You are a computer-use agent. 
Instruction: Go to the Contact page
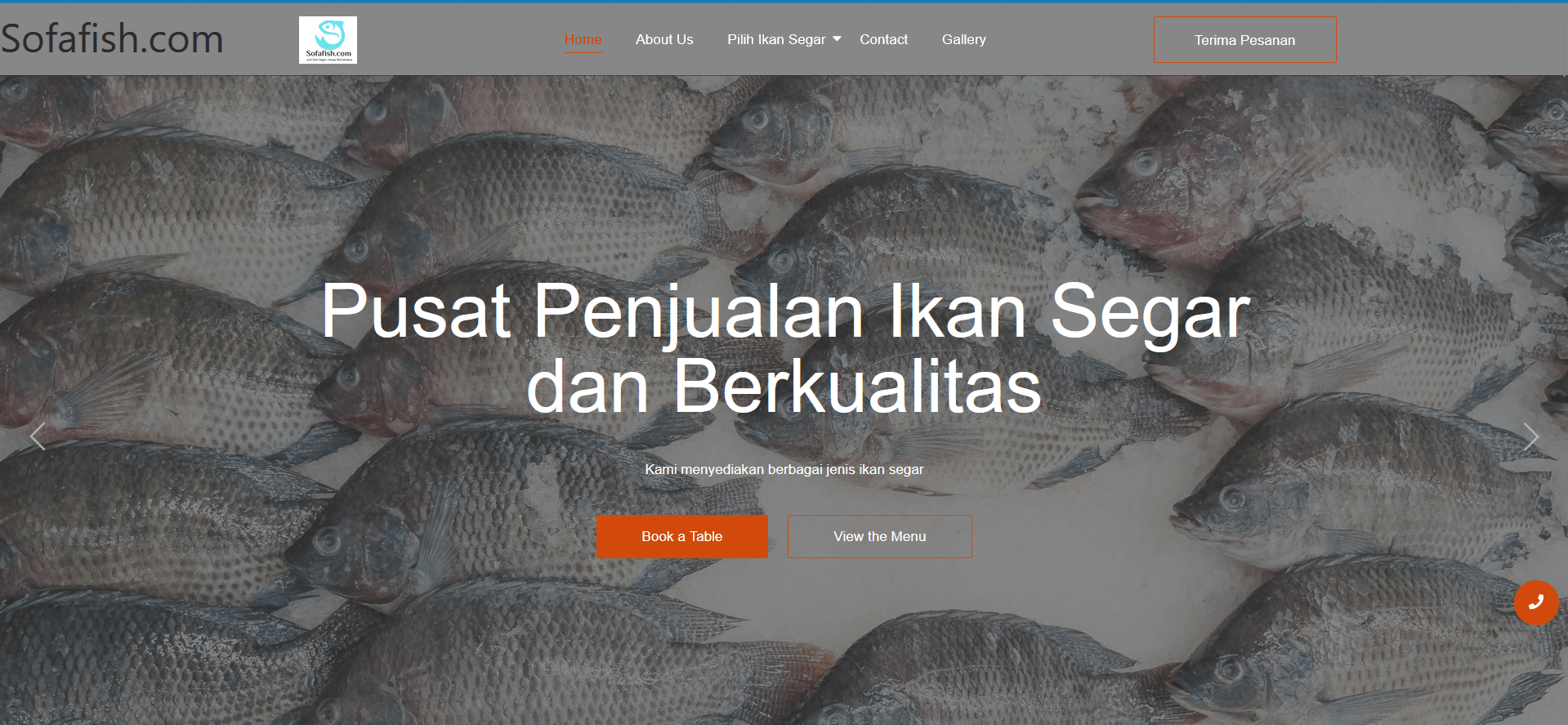point(883,39)
